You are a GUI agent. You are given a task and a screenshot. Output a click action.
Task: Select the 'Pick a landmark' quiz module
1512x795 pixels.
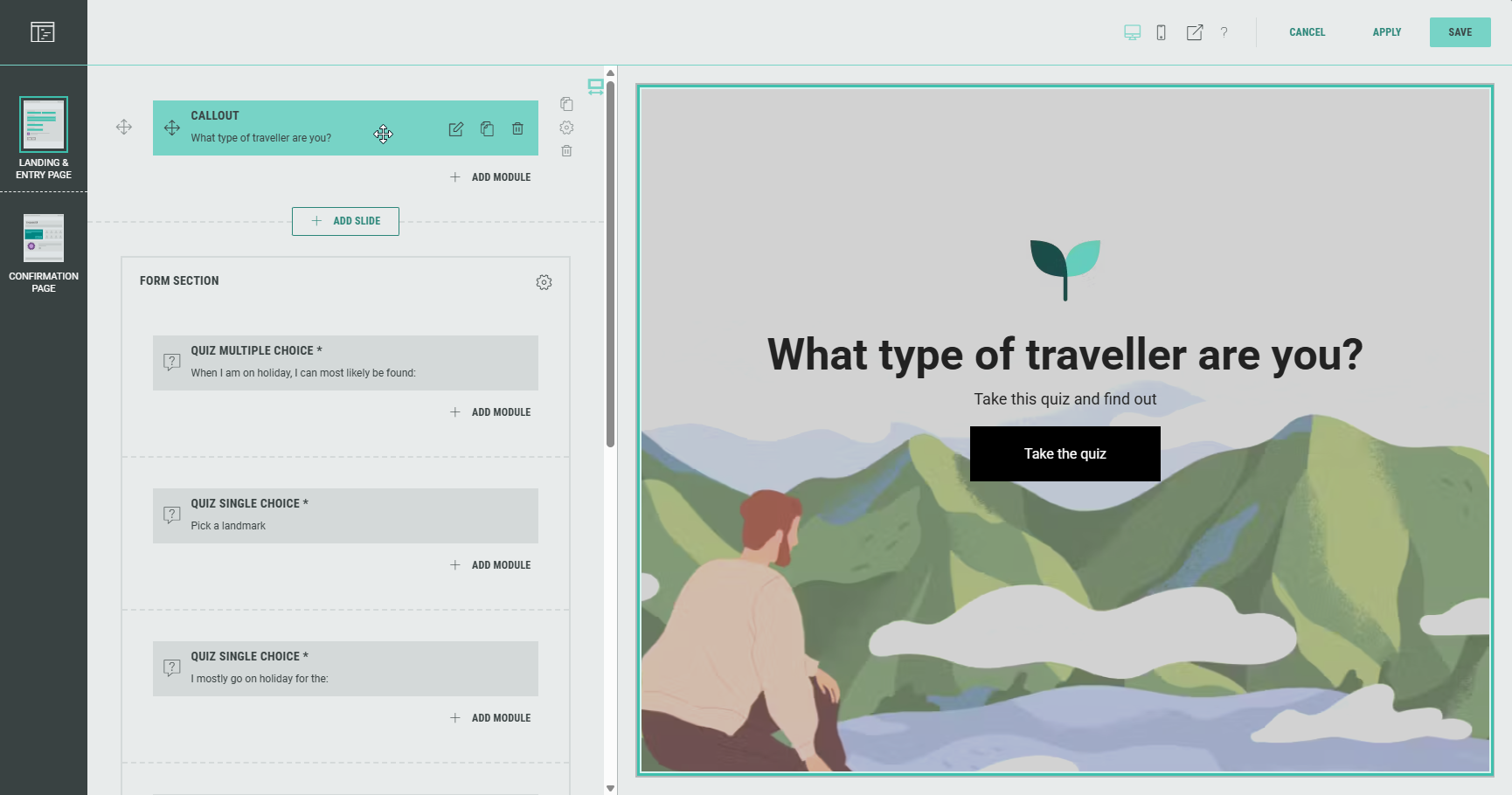(345, 515)
